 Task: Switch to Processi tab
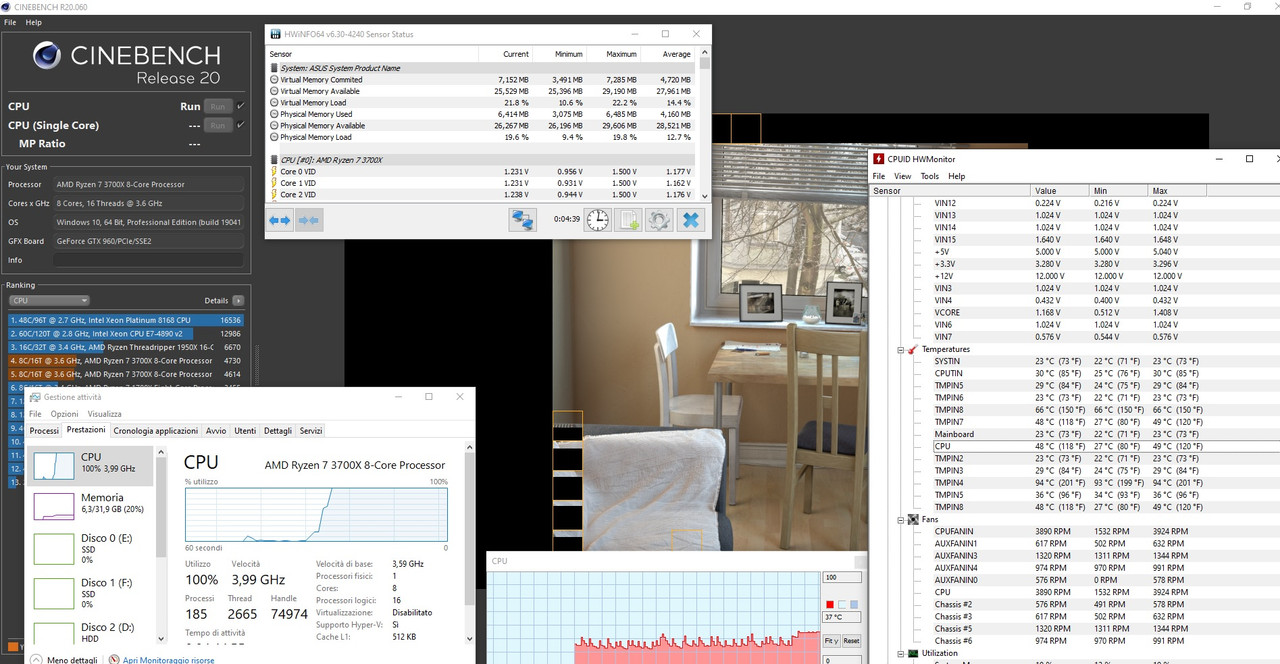[44, 431]
